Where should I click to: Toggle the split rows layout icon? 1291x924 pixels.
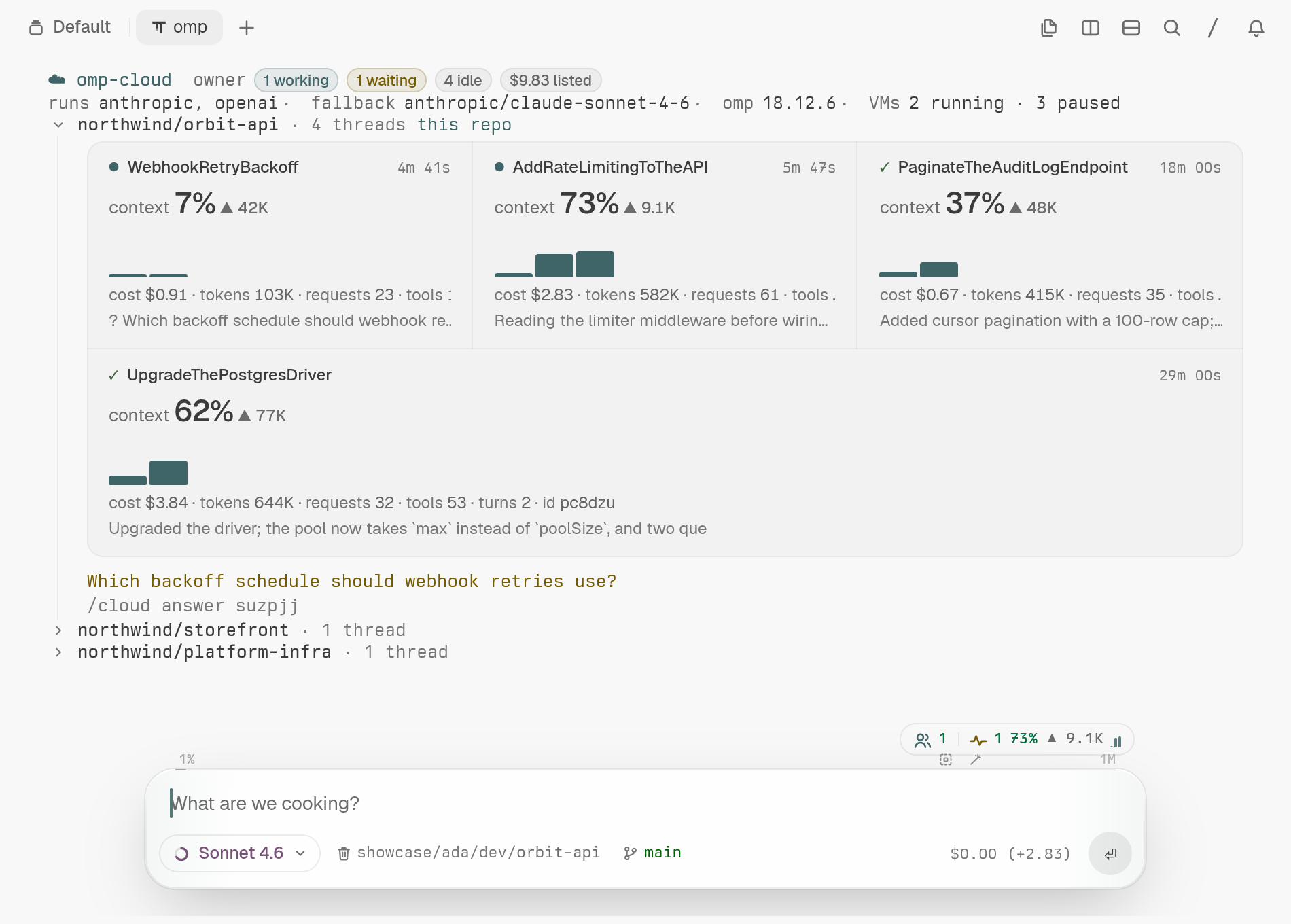pos(1131,28)
